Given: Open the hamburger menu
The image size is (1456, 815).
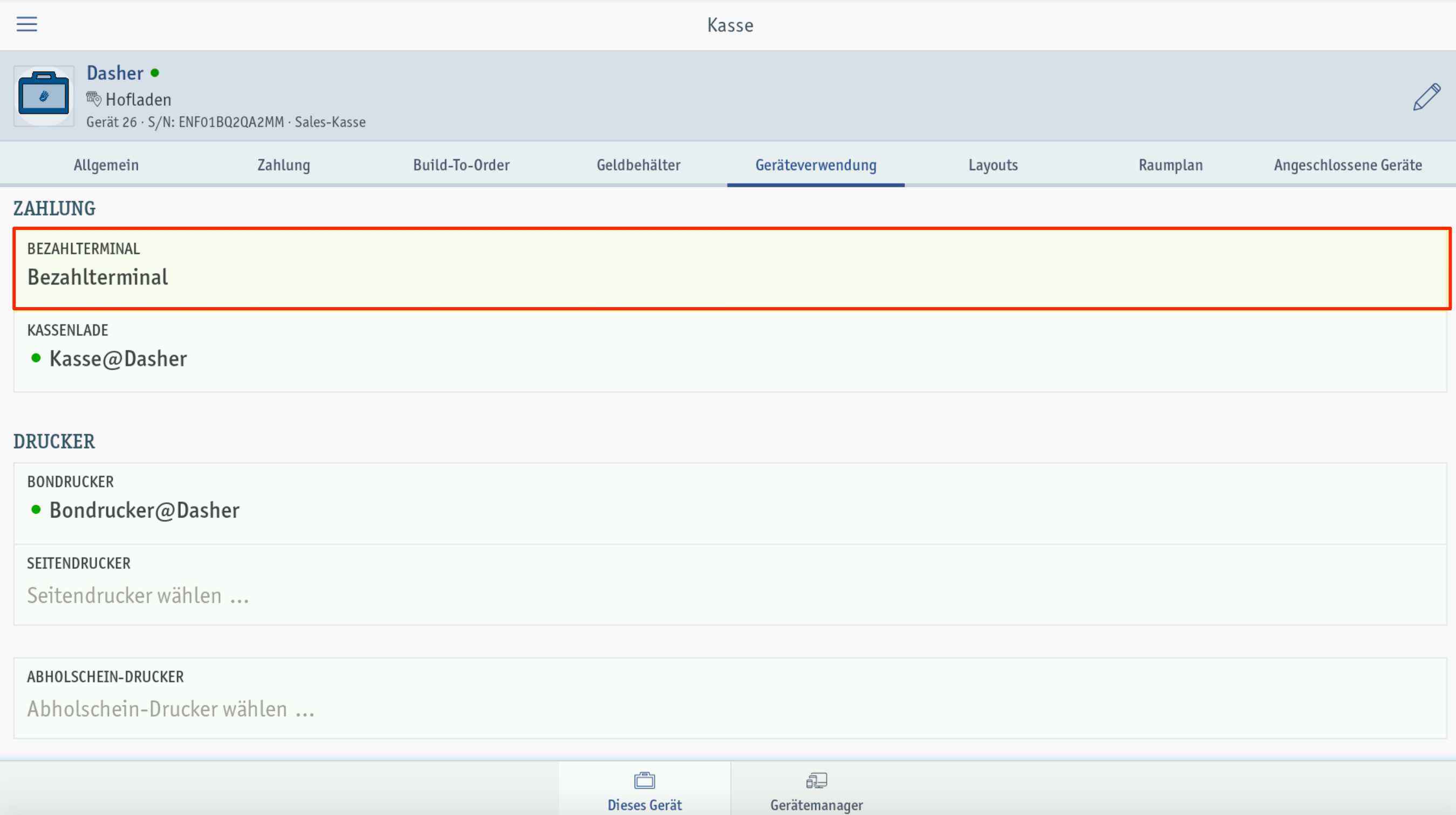Looking at the screenshot, I should (x=26, y=24).
